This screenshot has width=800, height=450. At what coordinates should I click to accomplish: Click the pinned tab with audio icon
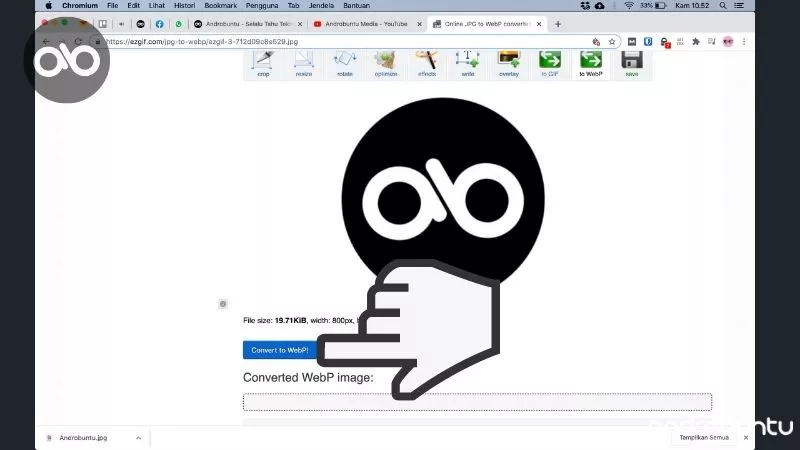121,24
